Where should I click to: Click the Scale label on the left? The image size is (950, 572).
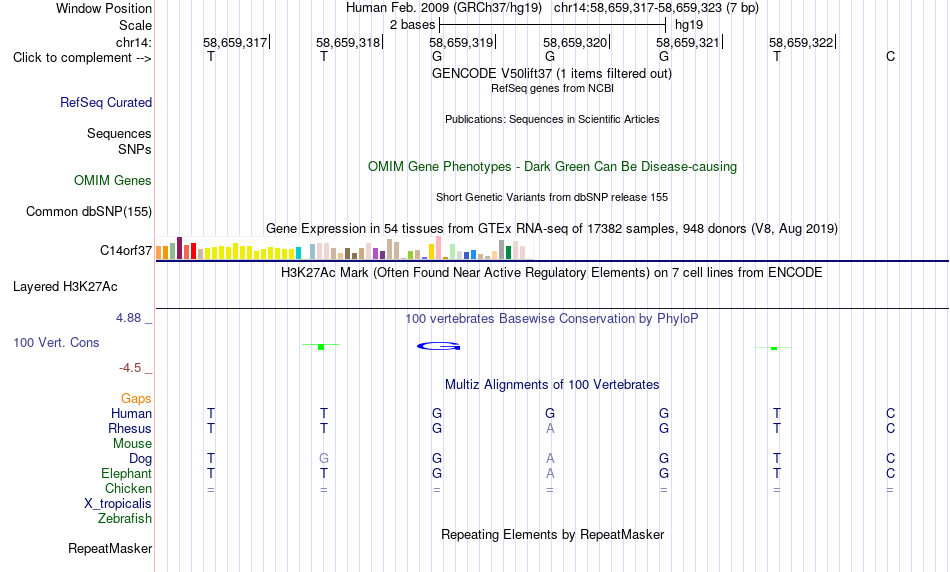135,25
